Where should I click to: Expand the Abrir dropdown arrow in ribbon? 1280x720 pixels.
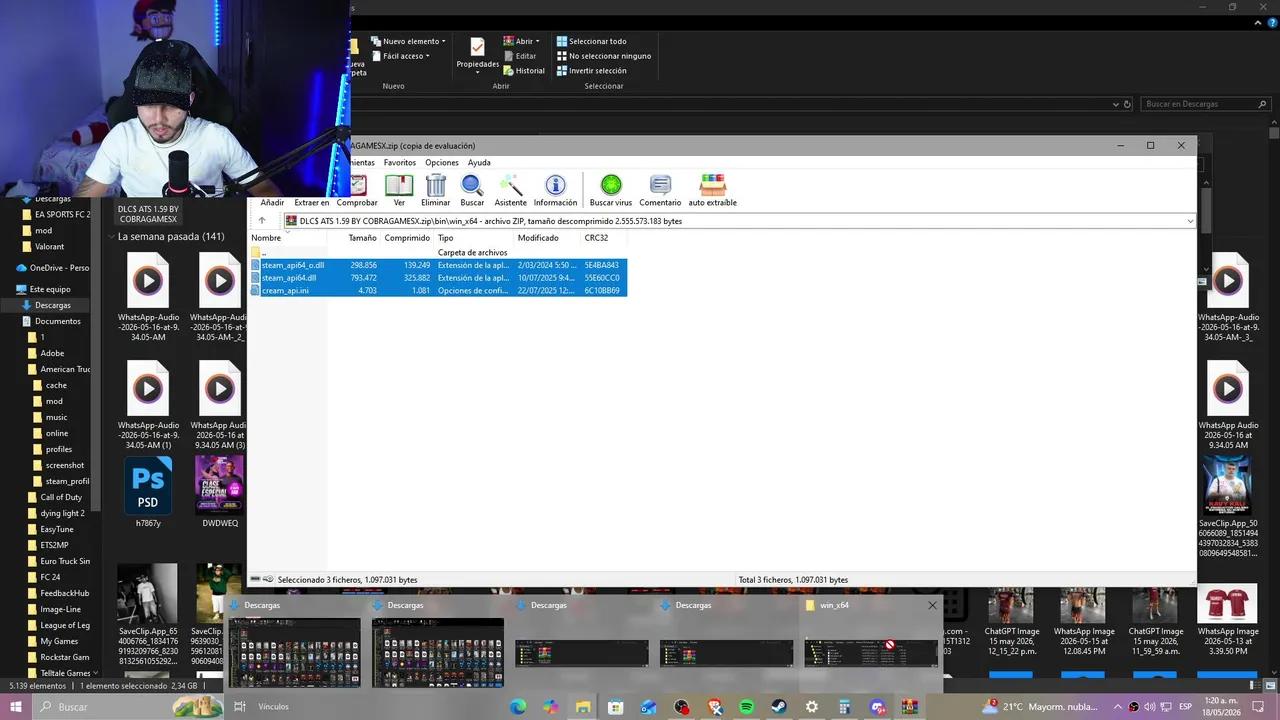(537, 41)
